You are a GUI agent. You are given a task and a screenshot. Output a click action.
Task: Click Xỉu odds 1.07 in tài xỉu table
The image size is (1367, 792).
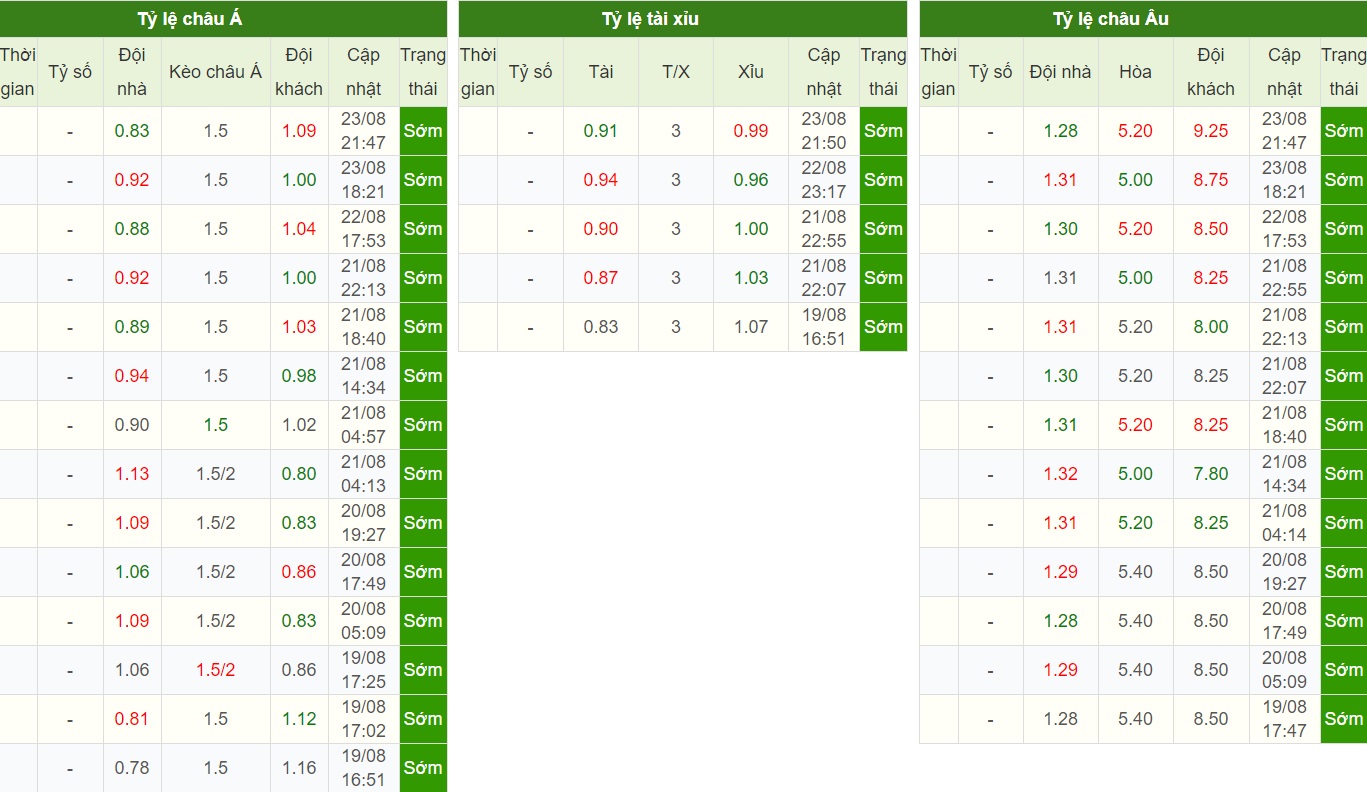751,327
